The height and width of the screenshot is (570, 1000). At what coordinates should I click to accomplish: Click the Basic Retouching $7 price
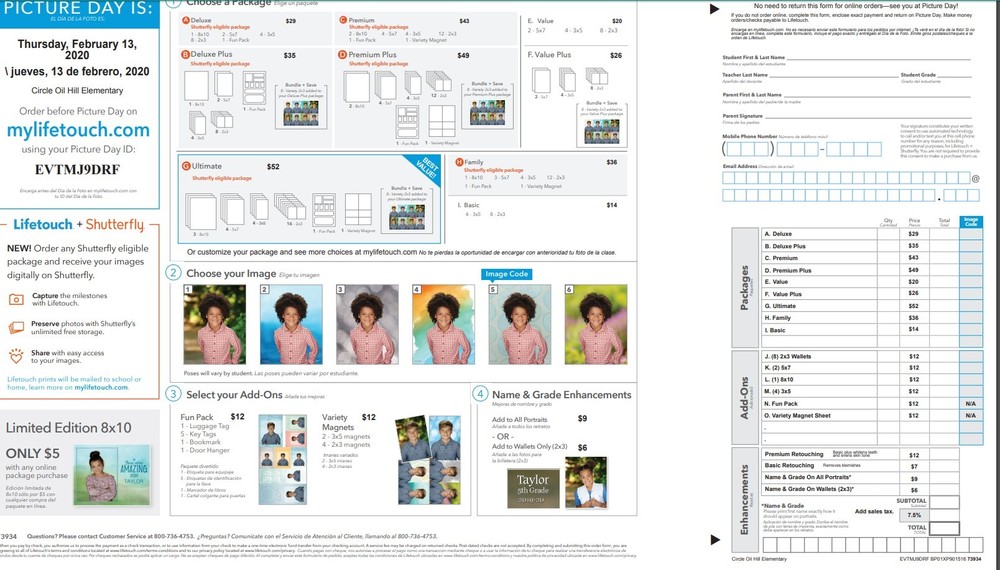pyautogui.click(x=914, y=466)
